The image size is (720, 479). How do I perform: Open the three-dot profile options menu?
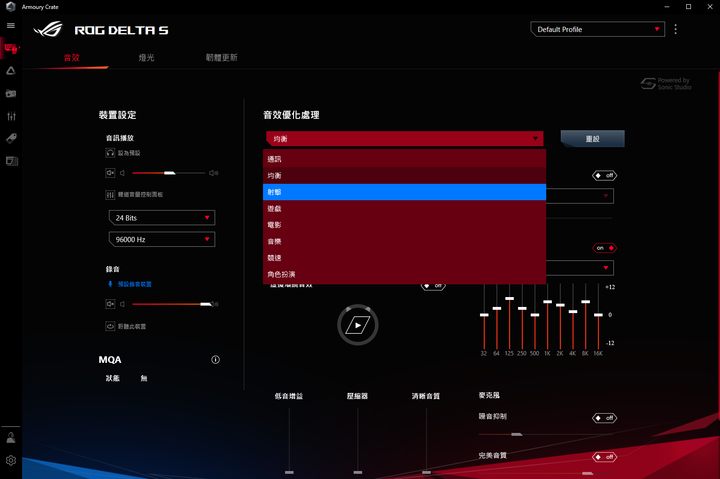675,29
